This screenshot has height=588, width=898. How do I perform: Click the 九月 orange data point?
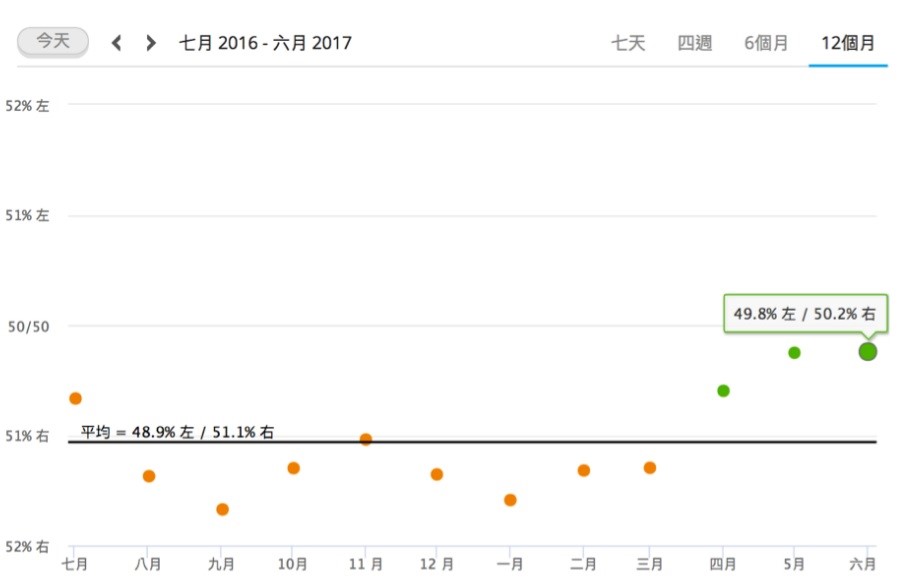223,510
